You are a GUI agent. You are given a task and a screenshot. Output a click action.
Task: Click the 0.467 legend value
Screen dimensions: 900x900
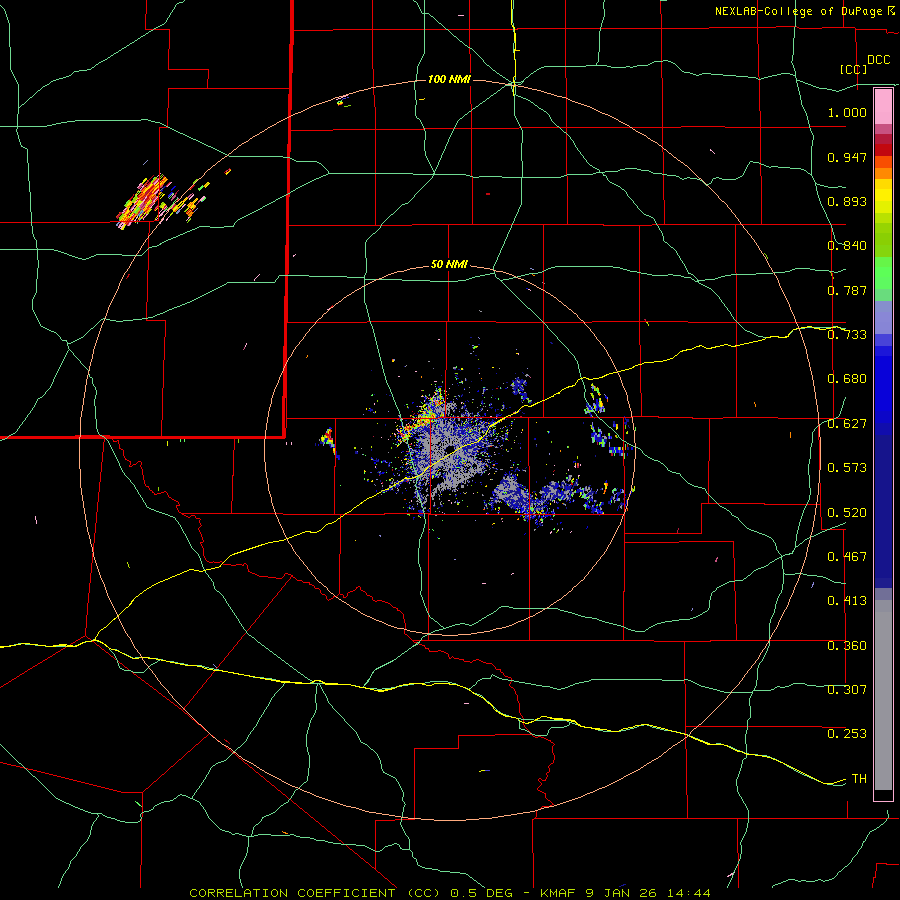point(847,557)
